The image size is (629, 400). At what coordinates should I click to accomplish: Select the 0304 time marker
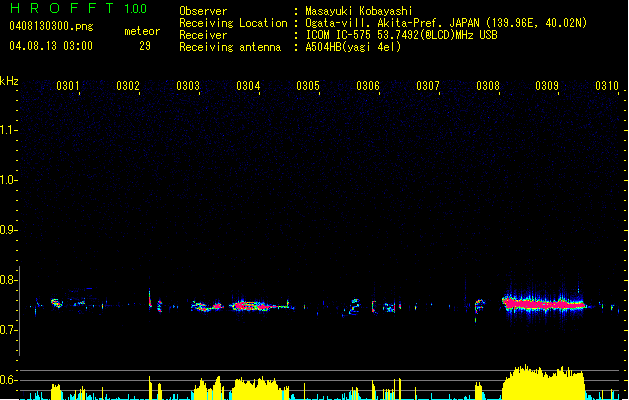248,86
